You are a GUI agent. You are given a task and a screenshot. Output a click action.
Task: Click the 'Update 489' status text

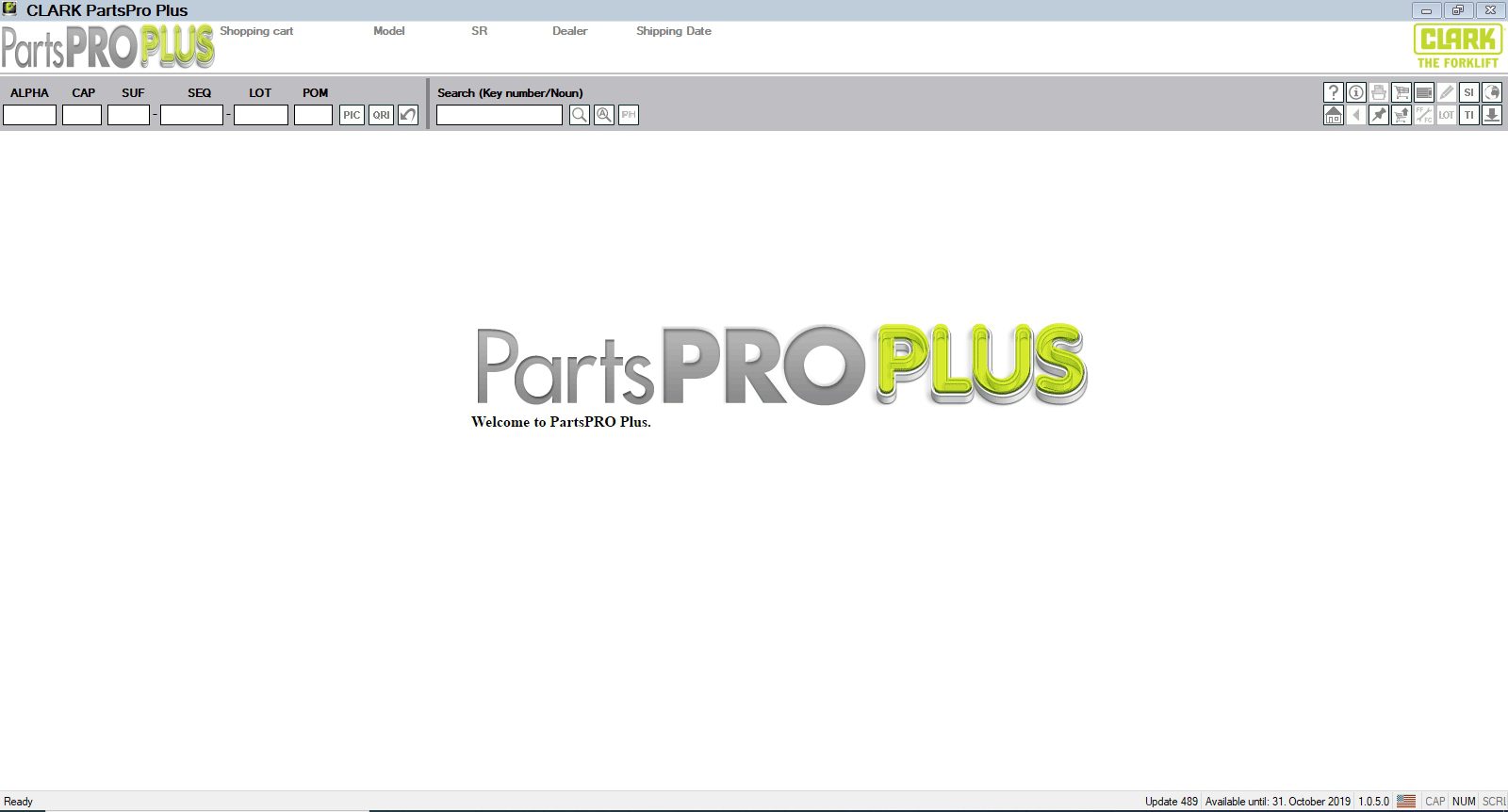1172,802
